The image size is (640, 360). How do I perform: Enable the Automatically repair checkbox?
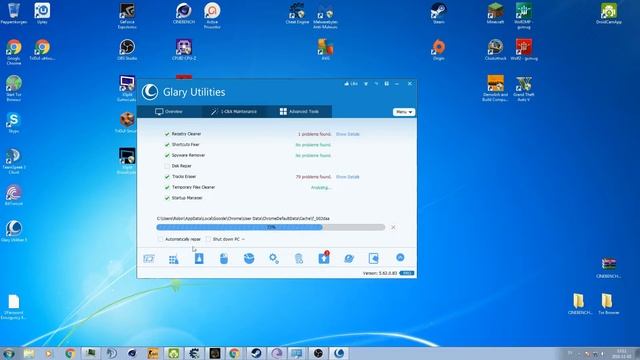click(x=160, y=239)
